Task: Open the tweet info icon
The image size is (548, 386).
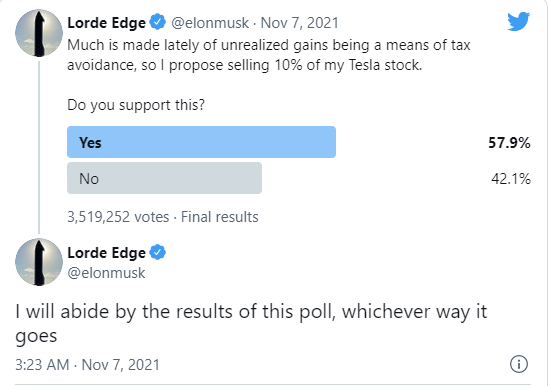Action: (x=519, y=364)
